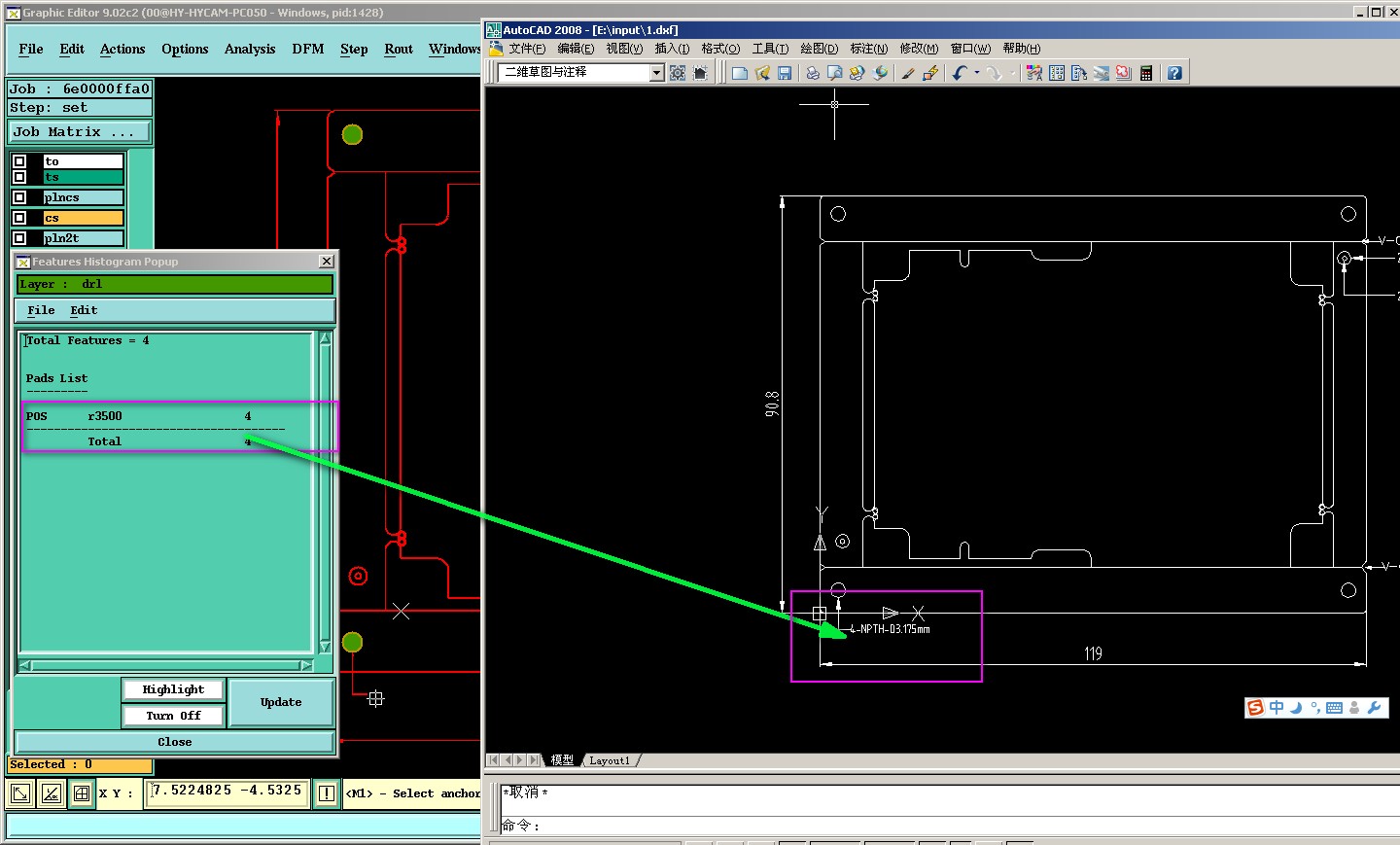The height and width of the screenshot is (845, 1400).
Task: Click the exclamation mark icon in status bar
Action: [327, 793]
